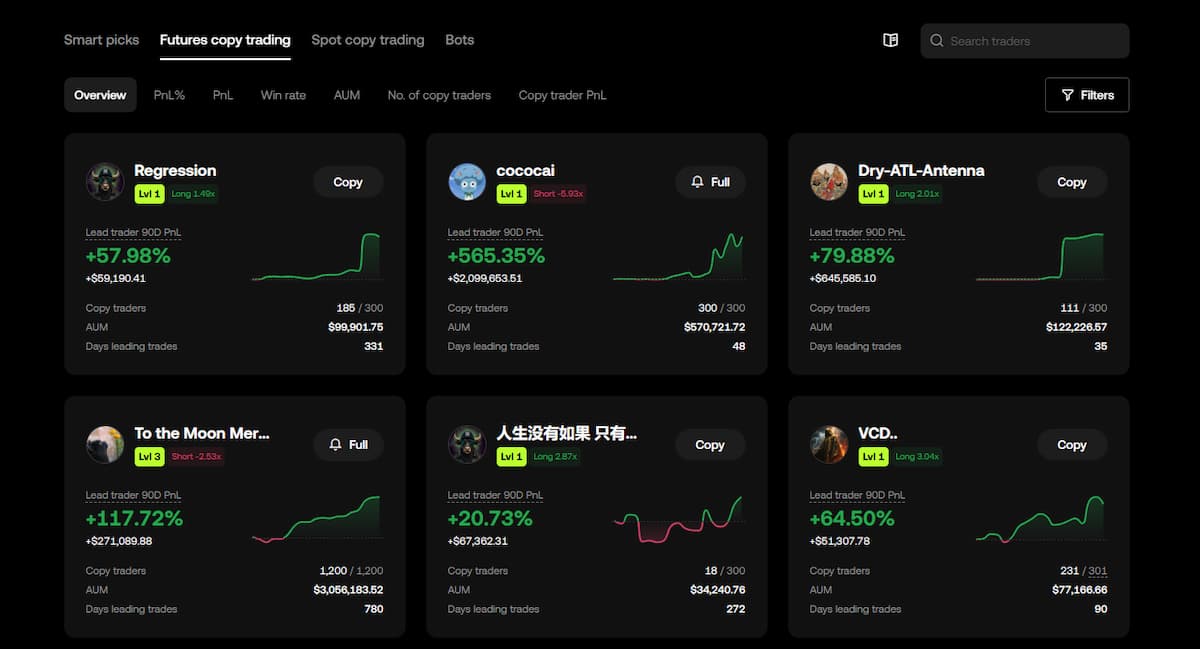Go to the Smart picks tab
The height and width of the screenshot is (649, 1200).
pyautogui.click(x=101, y=40)
